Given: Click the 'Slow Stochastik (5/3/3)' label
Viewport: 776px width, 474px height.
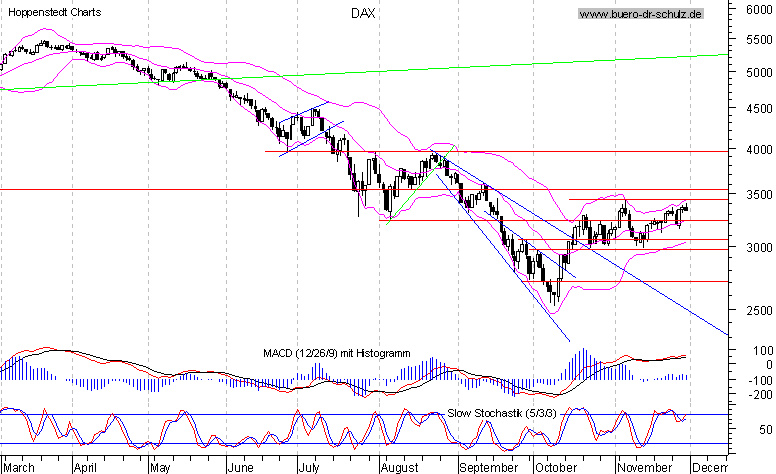Looking at the screenshot, I should (502, 413).
